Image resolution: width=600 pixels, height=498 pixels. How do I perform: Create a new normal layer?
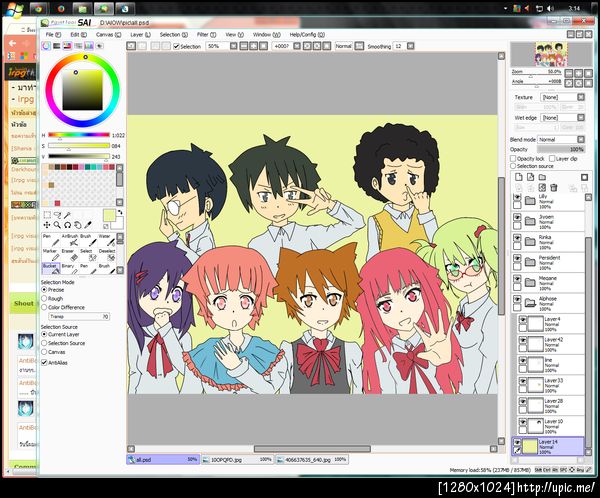point(518,177)
